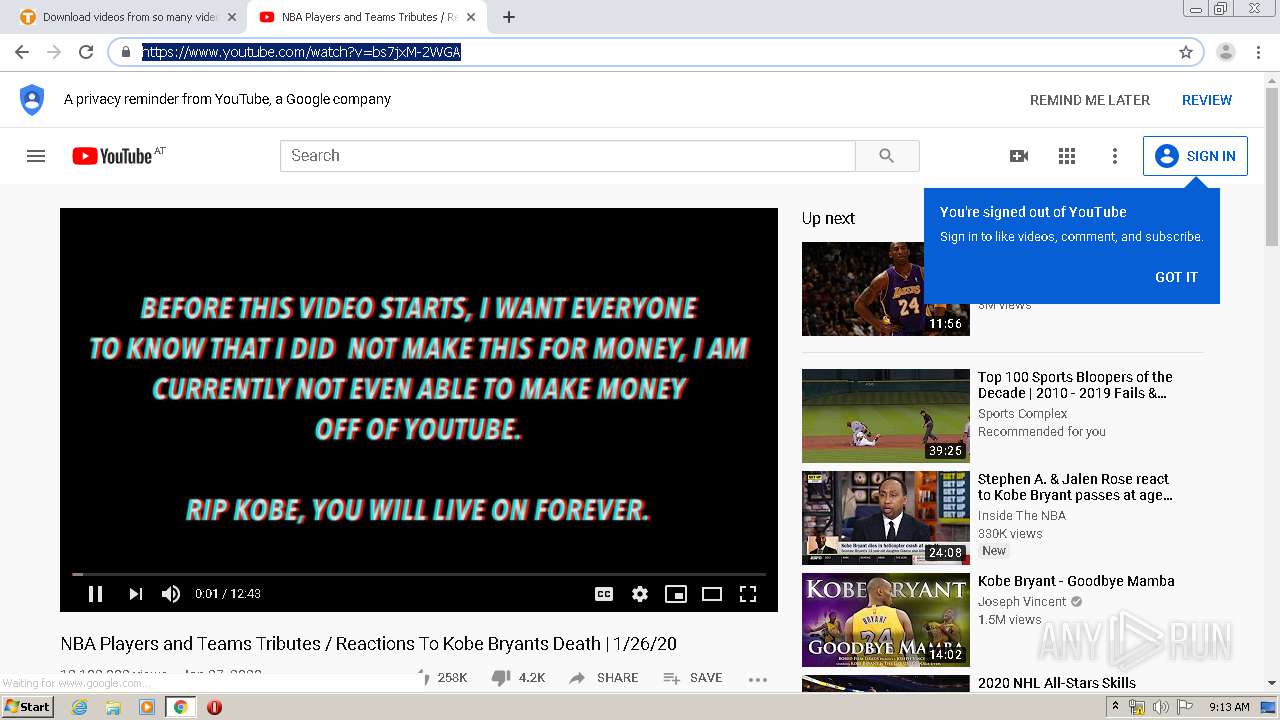Open a new browser tab
The width and height of the screenshot is (1280, 720).
coord(509,17)
